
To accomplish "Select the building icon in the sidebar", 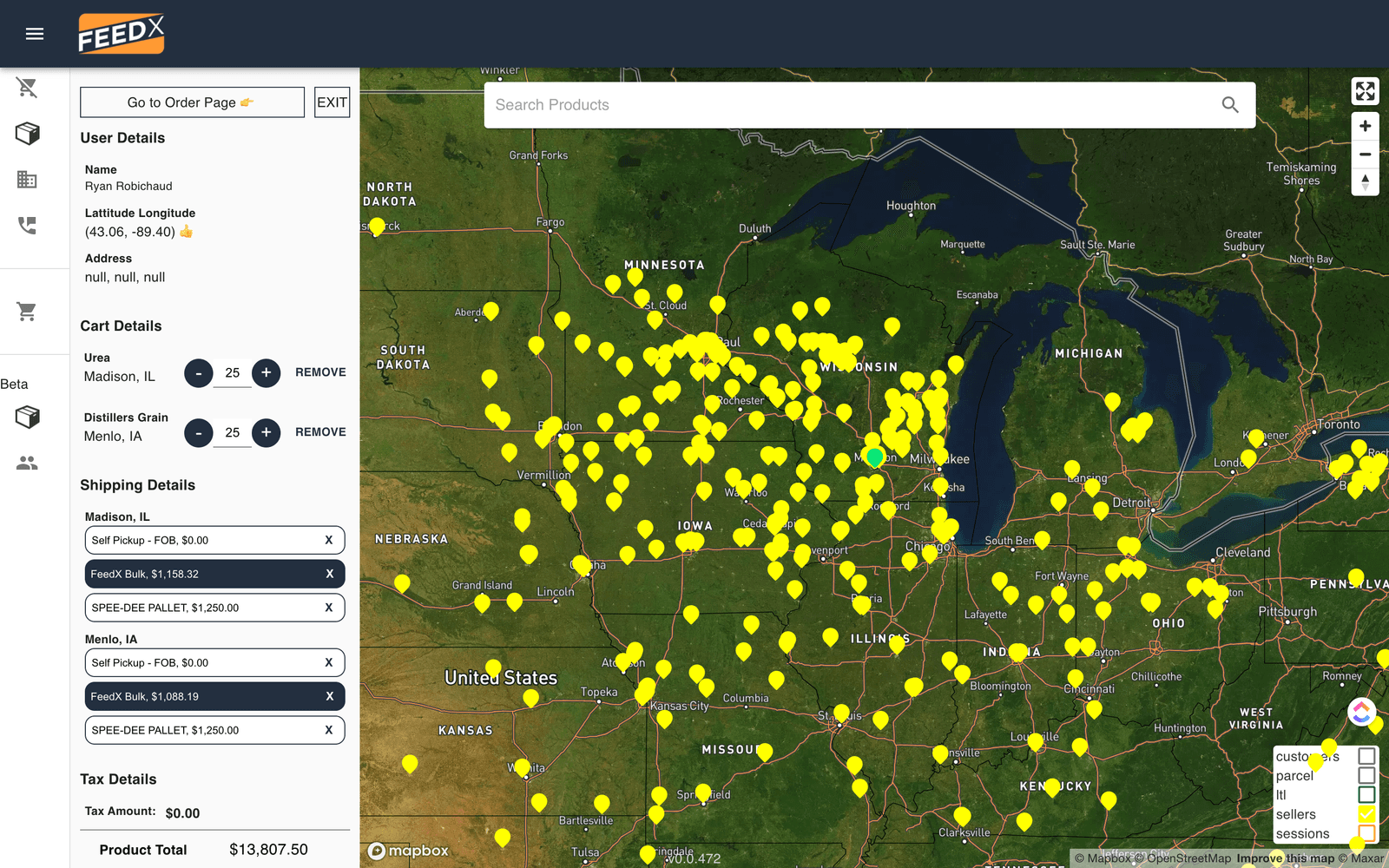I will click(27, 180).
